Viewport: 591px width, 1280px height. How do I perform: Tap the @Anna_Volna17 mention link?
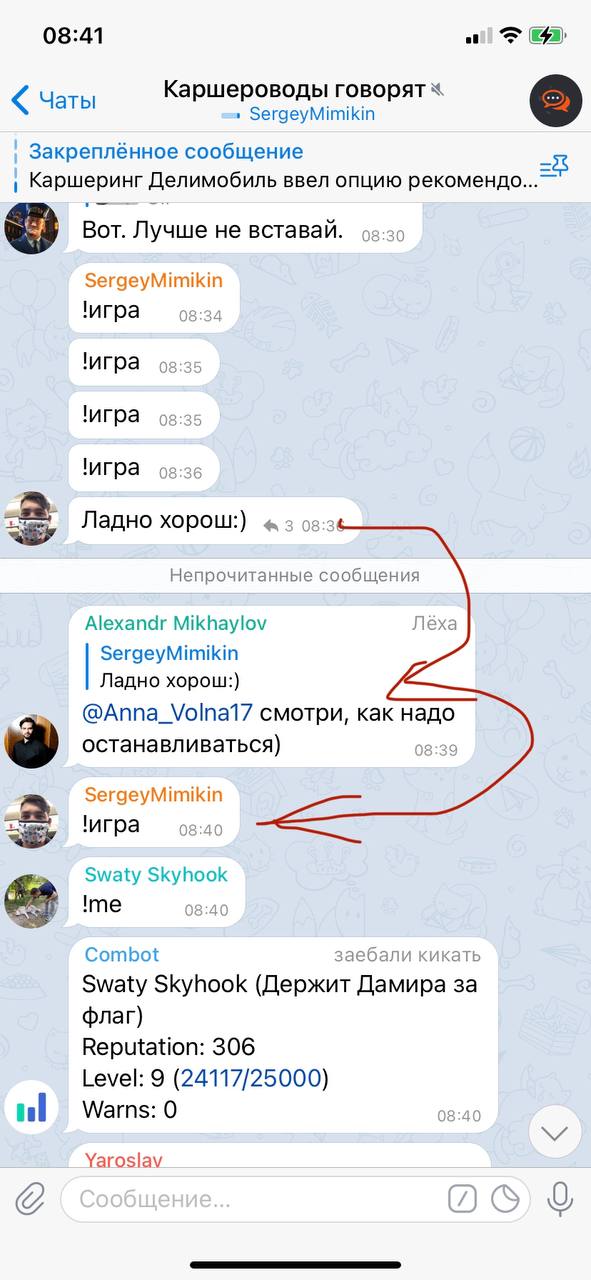pos(168,713)
